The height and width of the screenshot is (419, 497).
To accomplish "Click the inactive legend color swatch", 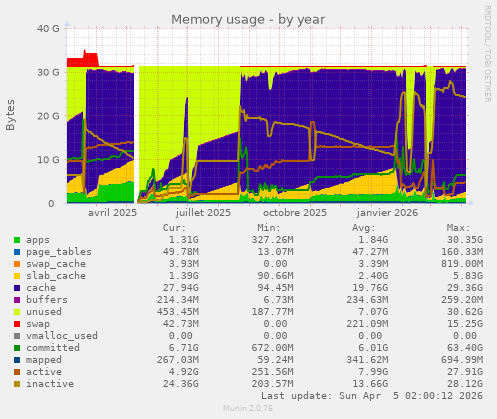I will click(17, 384).
